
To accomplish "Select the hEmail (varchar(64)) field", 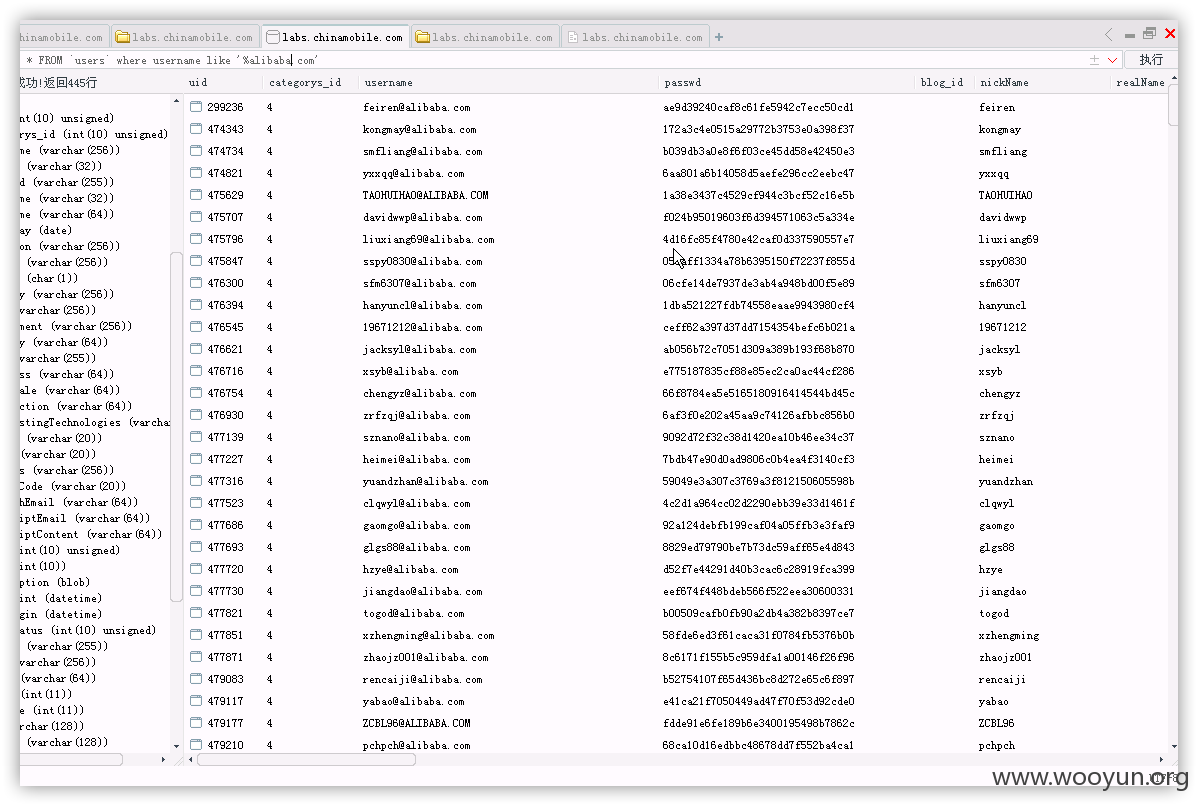I will pyautogui.click(x=79, y=503).
